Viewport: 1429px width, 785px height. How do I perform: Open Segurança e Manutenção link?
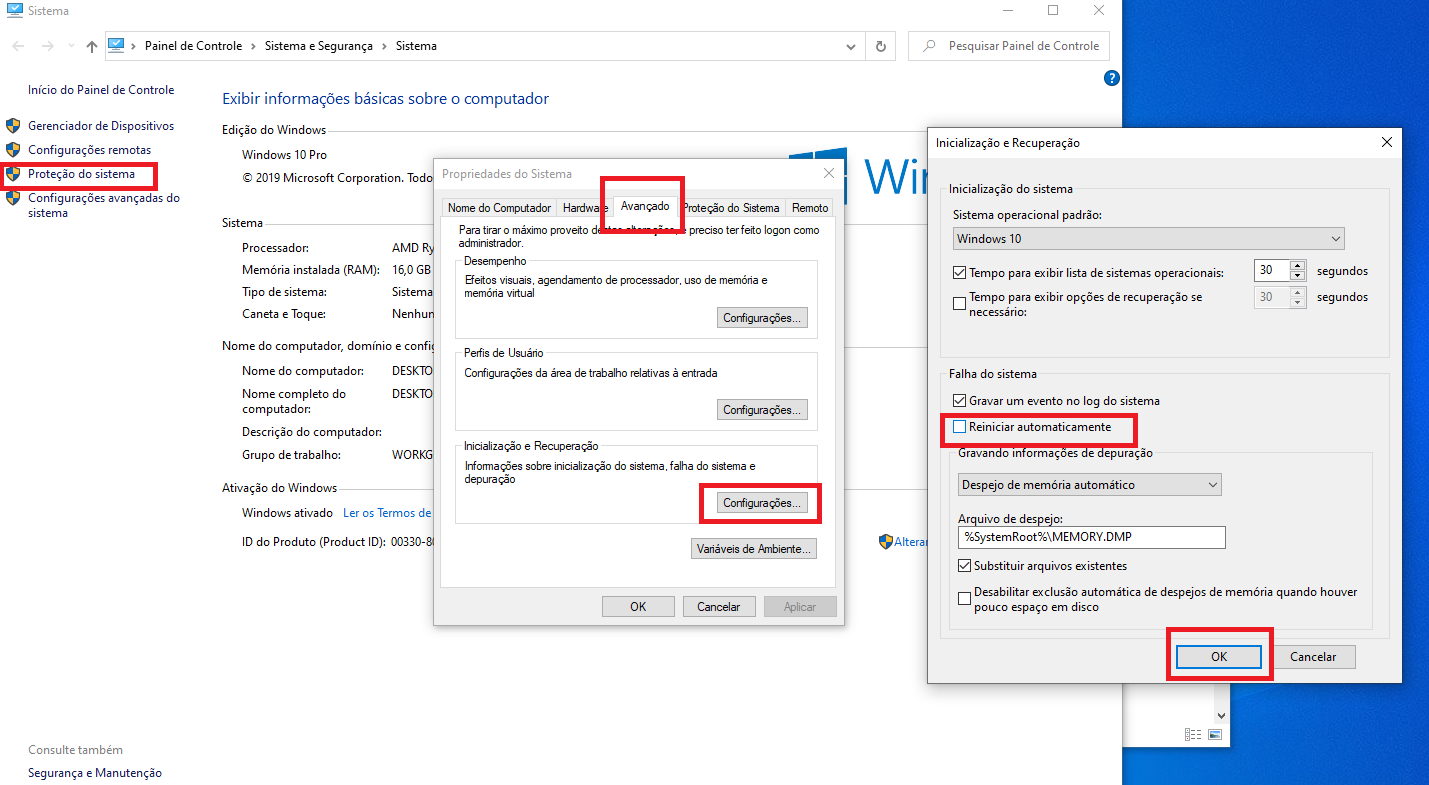95,773
